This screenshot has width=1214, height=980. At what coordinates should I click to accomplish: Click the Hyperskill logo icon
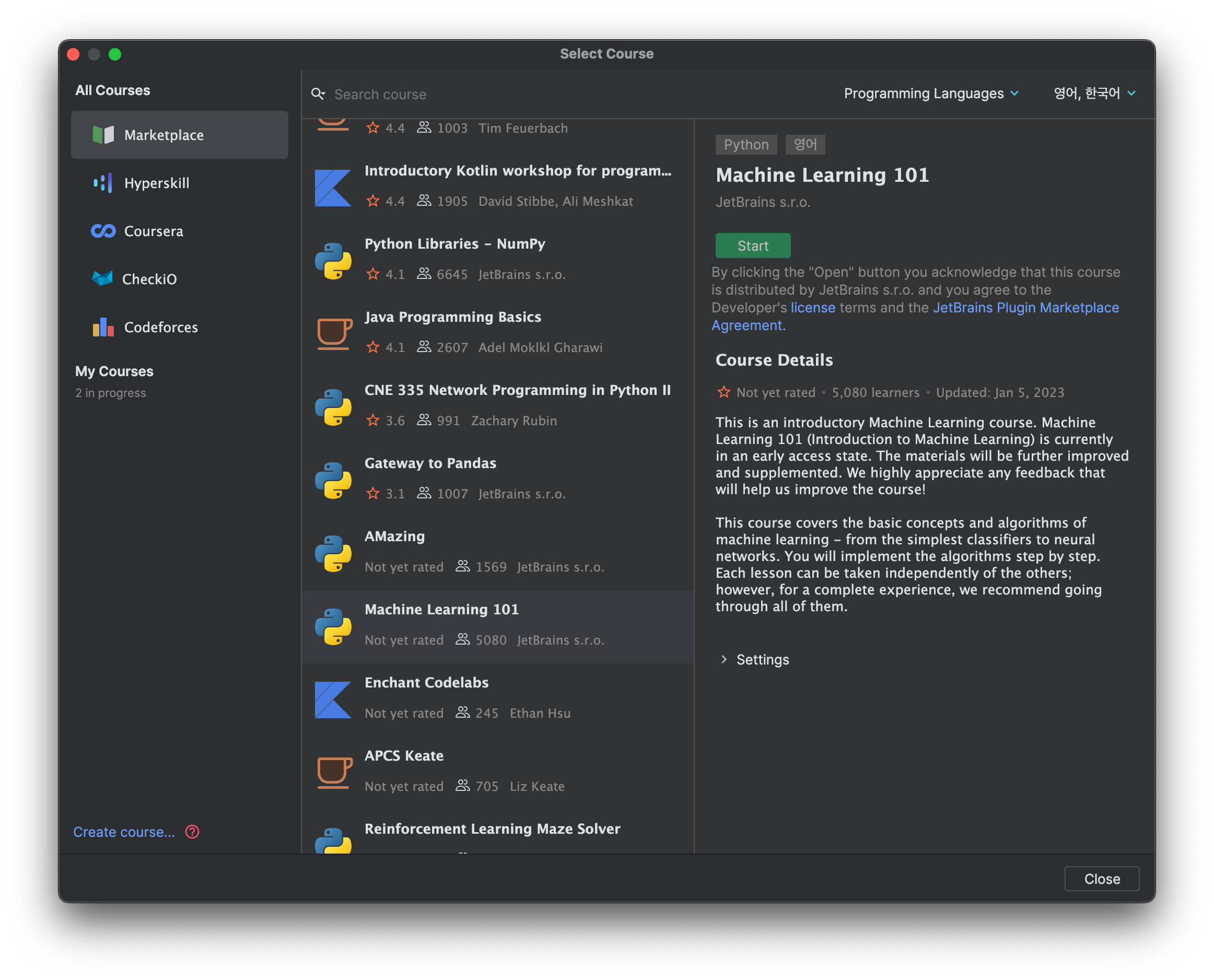(x=103, y=183)
